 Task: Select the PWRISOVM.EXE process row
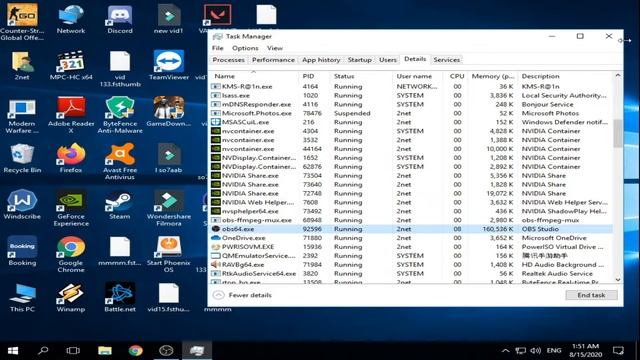point(411,247)
